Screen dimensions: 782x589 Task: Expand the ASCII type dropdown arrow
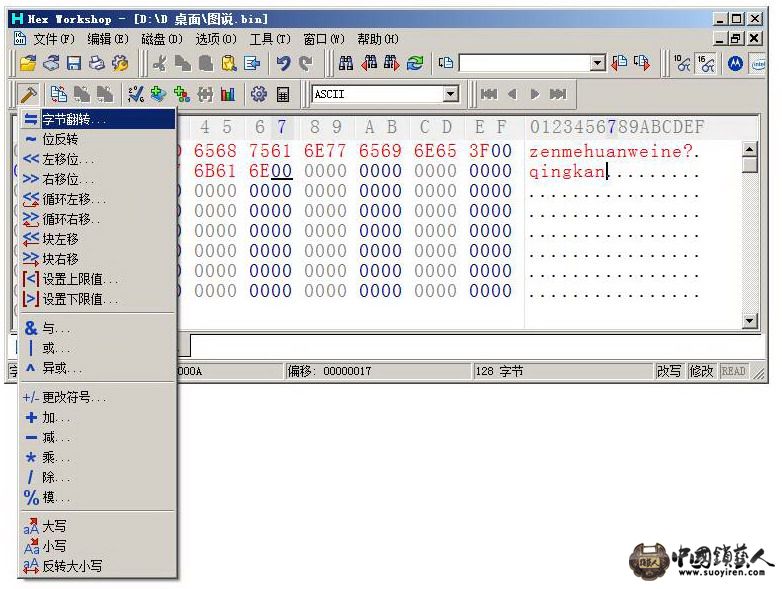point(450,94)
